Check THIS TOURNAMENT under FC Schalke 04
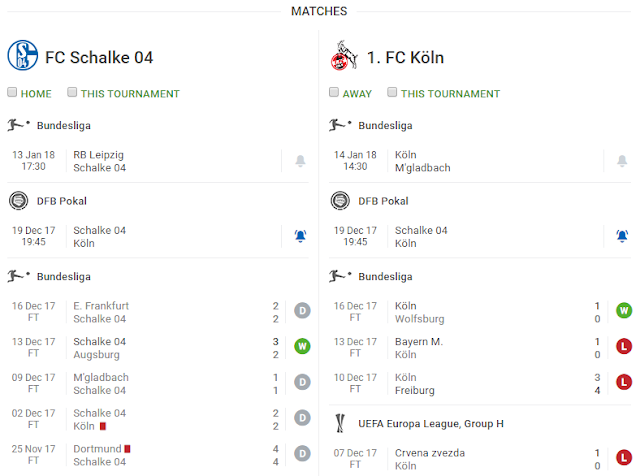 72,93
